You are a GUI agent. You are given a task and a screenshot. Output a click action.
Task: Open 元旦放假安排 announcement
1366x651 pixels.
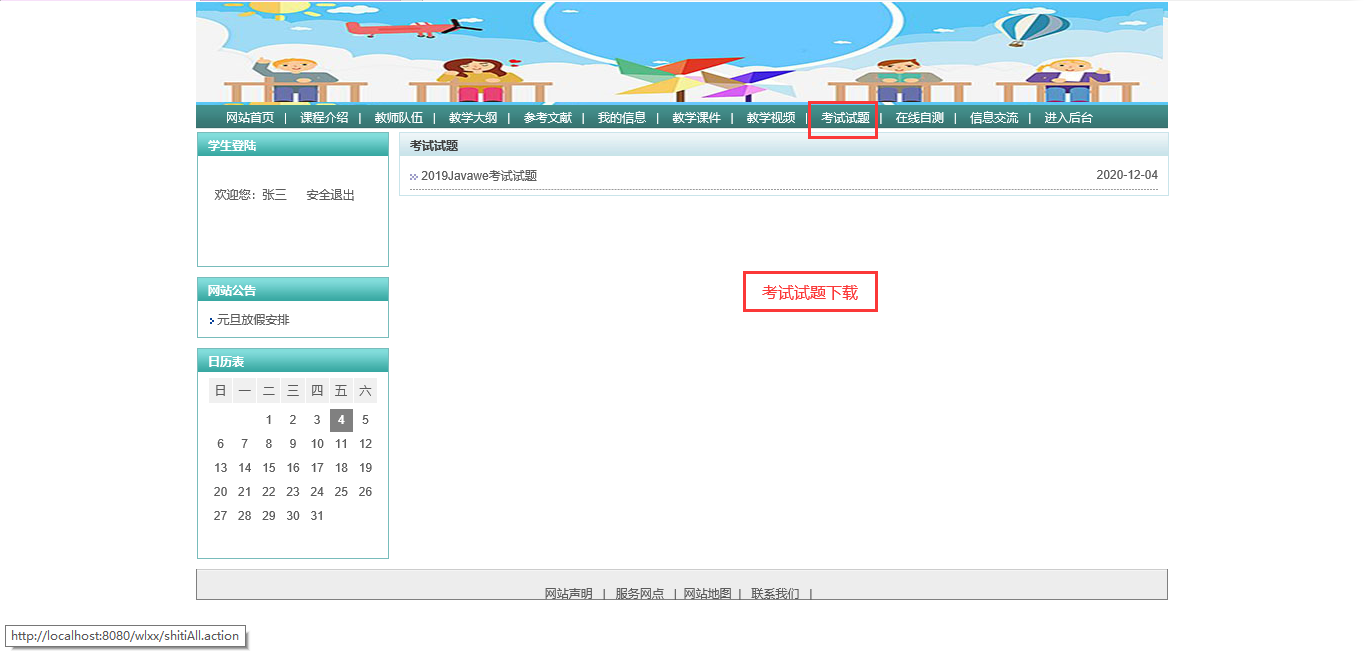pos(253,320)
